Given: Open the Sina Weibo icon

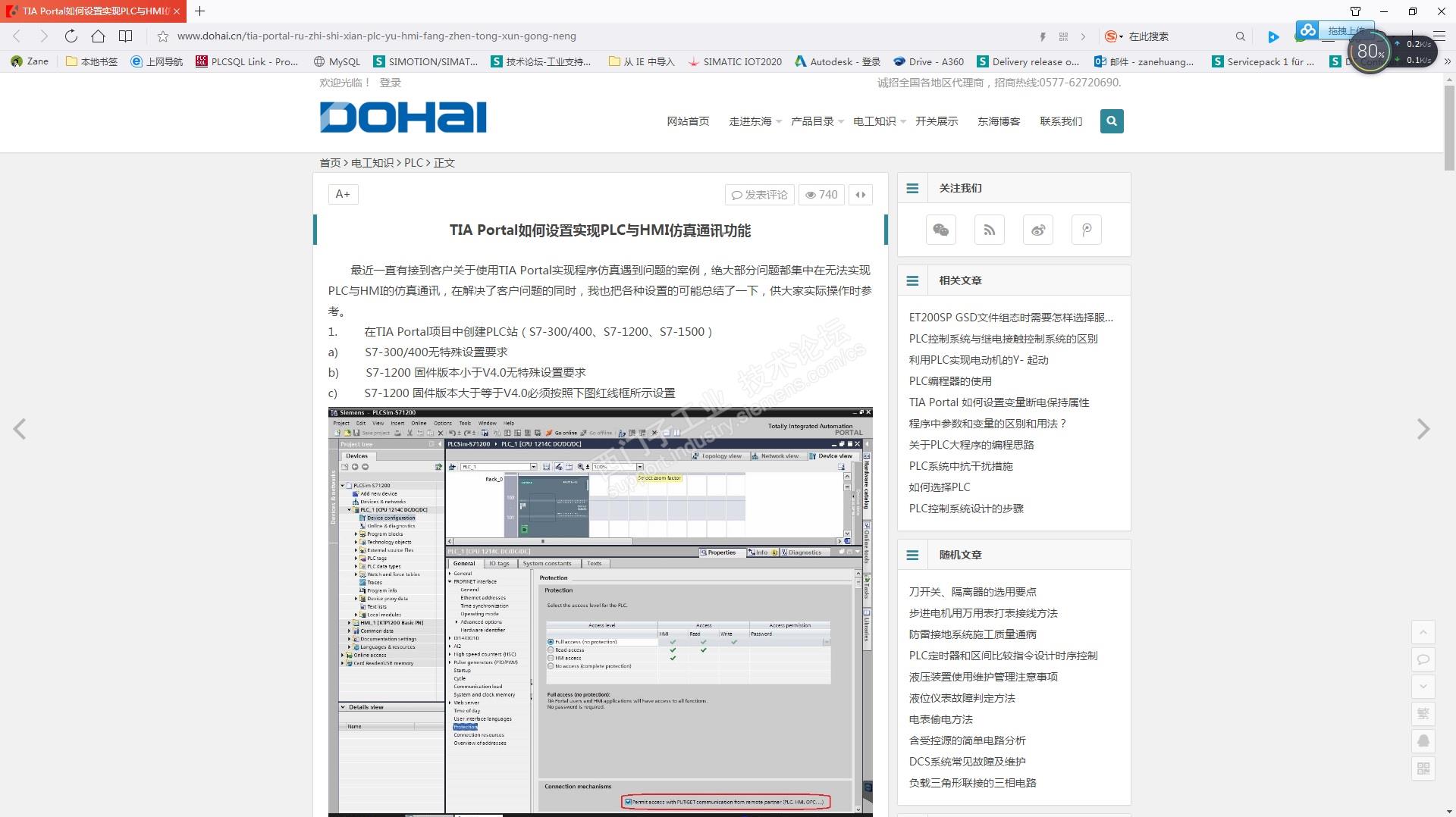Looking at the screenshot, I should (1038, 230).
